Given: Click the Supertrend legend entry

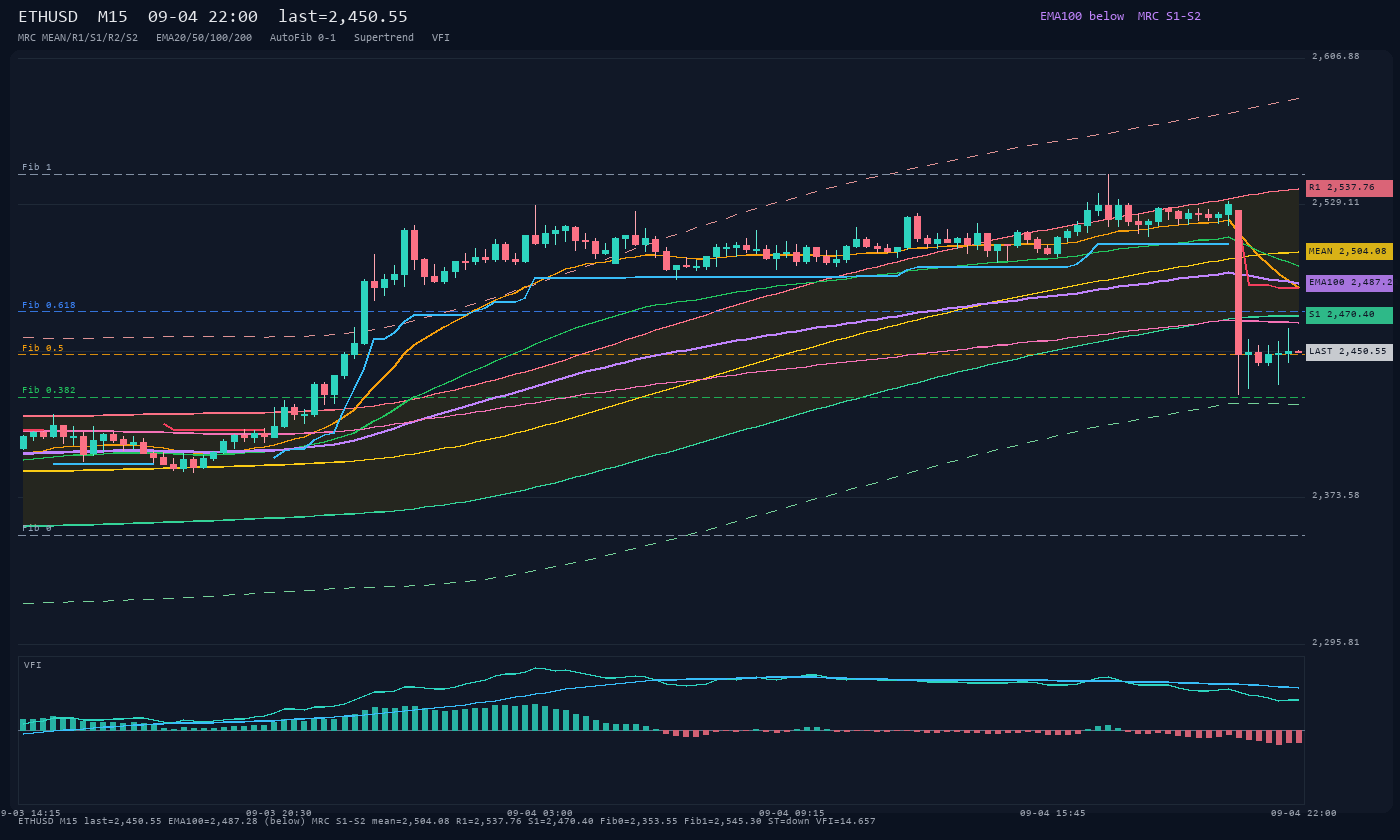Looking at the screenshot, I should tap(384, 38).
